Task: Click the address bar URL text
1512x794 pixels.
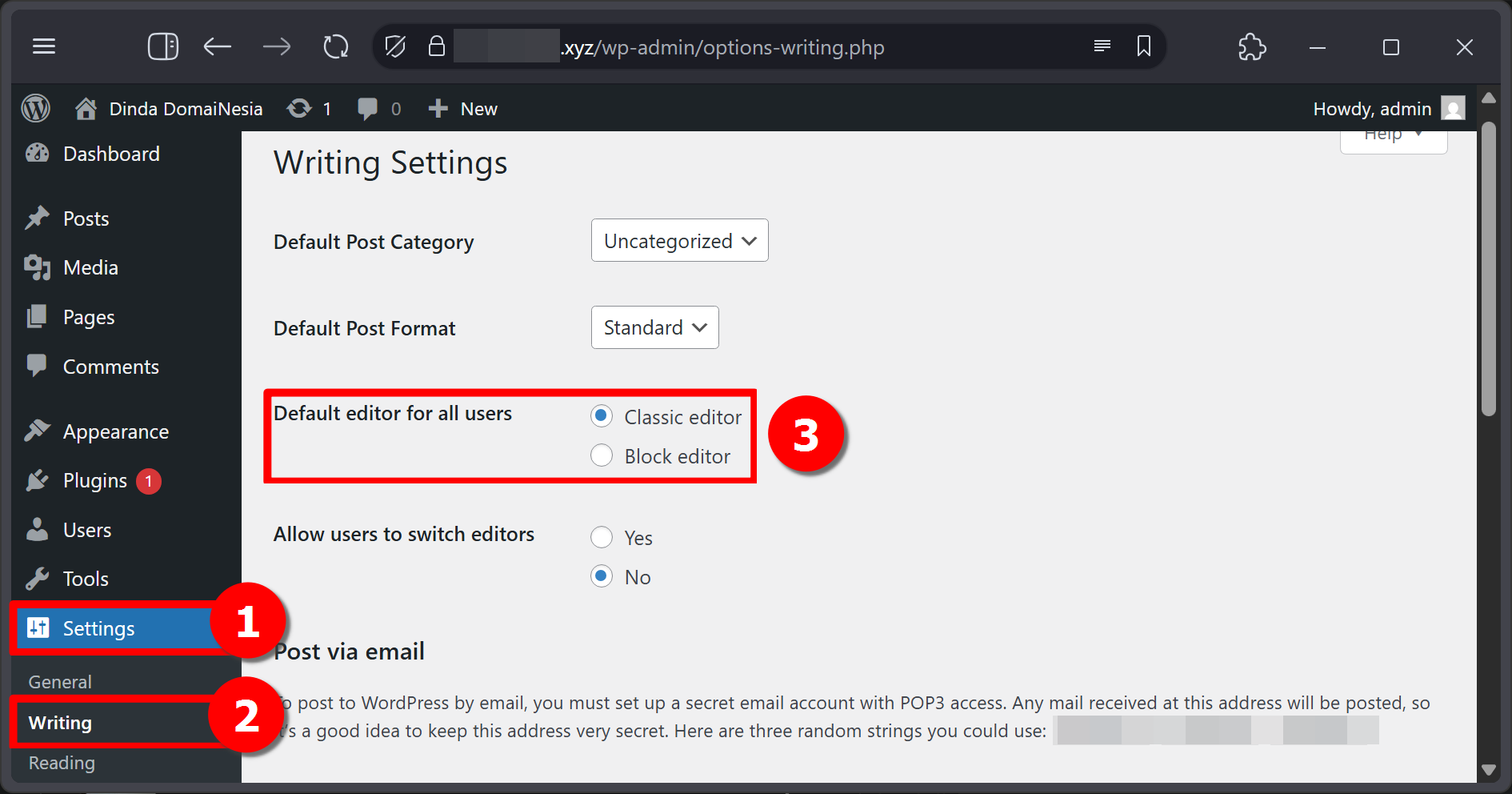Action: 722,47
